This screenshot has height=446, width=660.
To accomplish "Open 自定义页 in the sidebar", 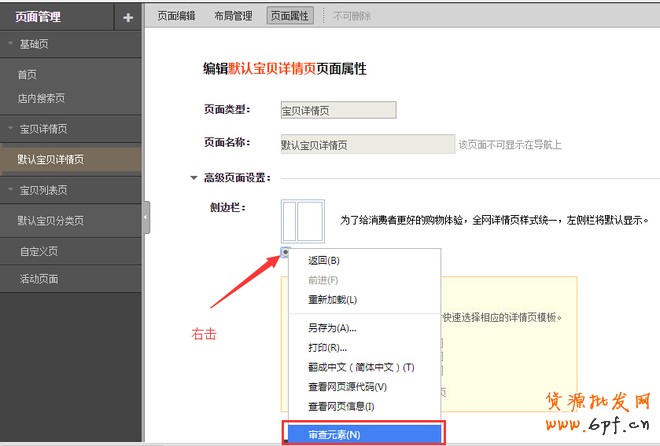I will click(39, 251).
